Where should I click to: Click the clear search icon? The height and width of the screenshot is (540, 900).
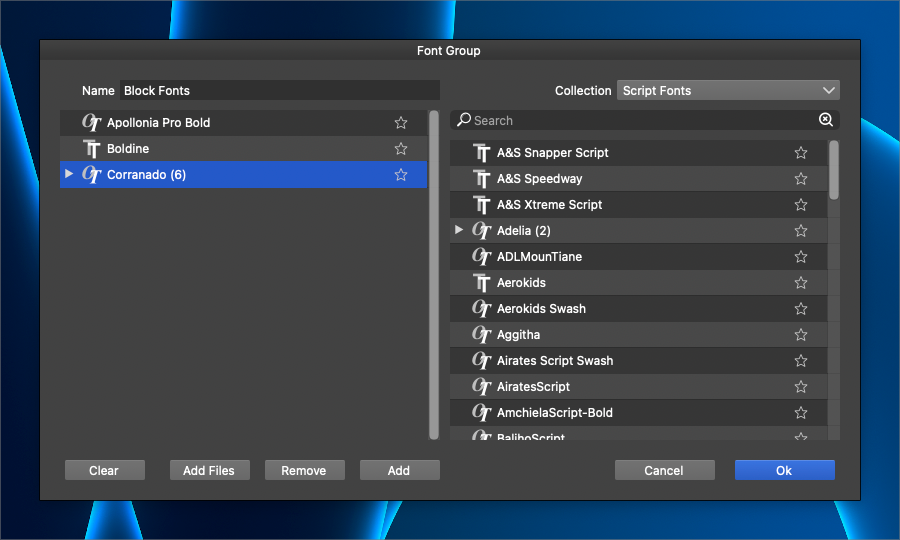coord(826,120)
